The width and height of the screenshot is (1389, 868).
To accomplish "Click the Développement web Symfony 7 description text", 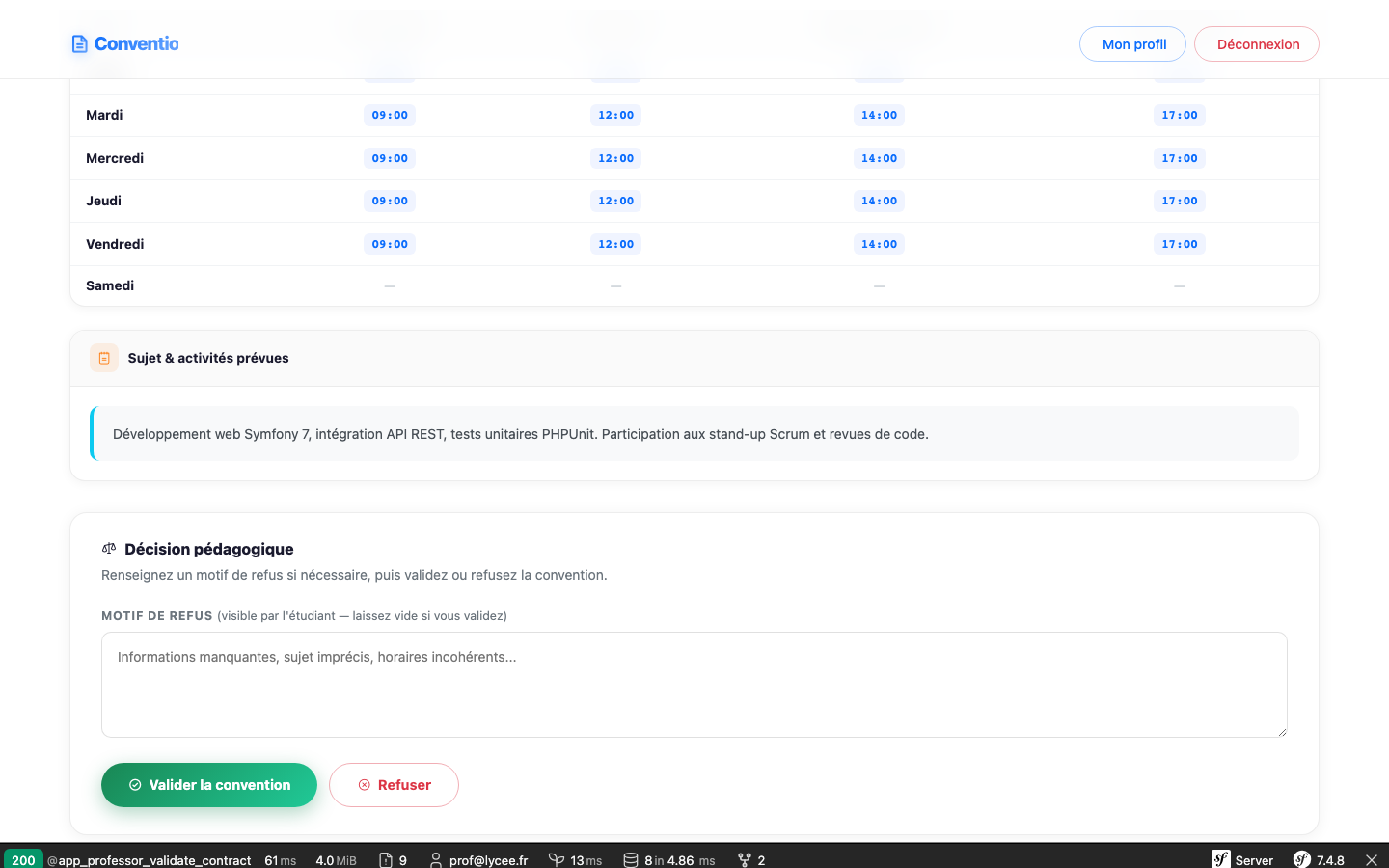I will [x=521, y=434].
